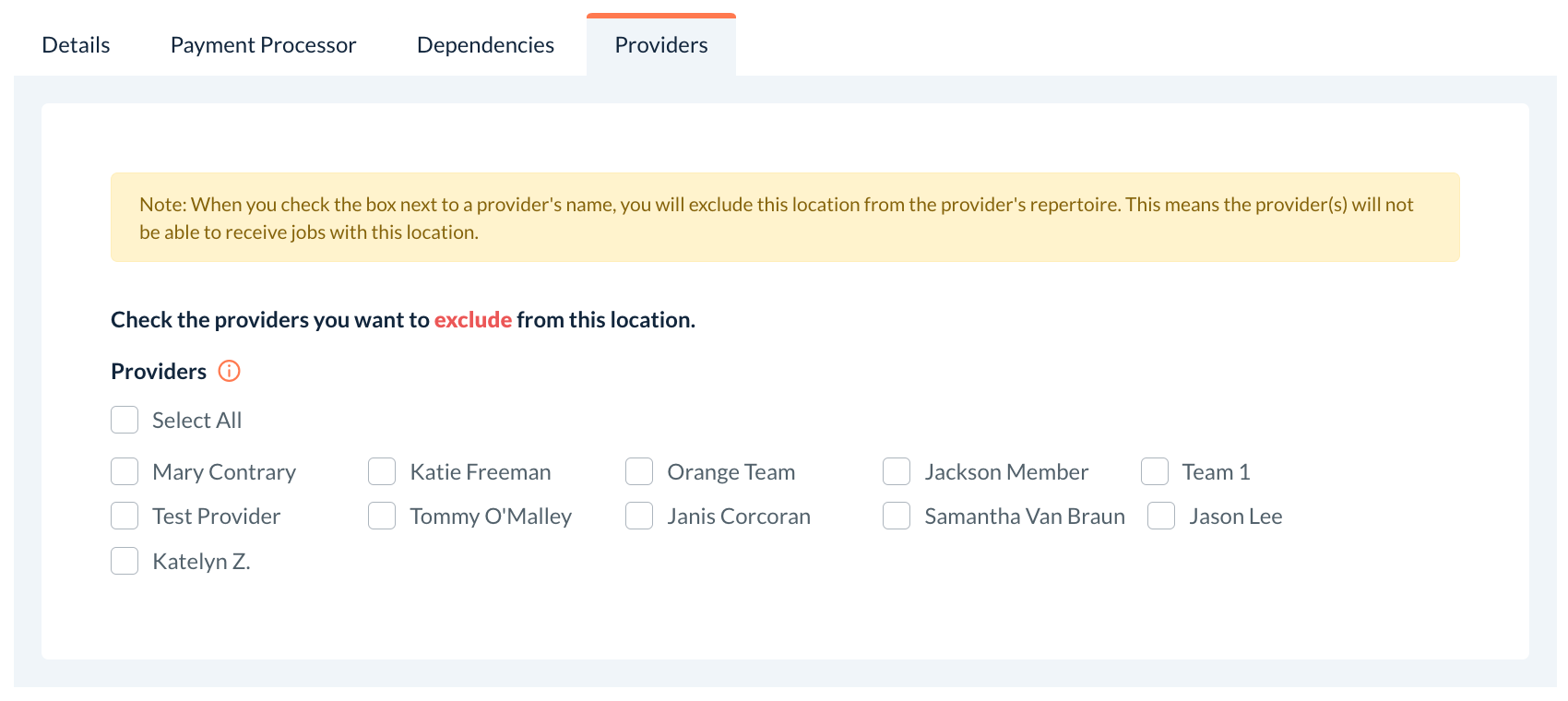Viewport: 1568px width, 701px height.
Task: Go to the Dependencies tab
Action: 485,45
